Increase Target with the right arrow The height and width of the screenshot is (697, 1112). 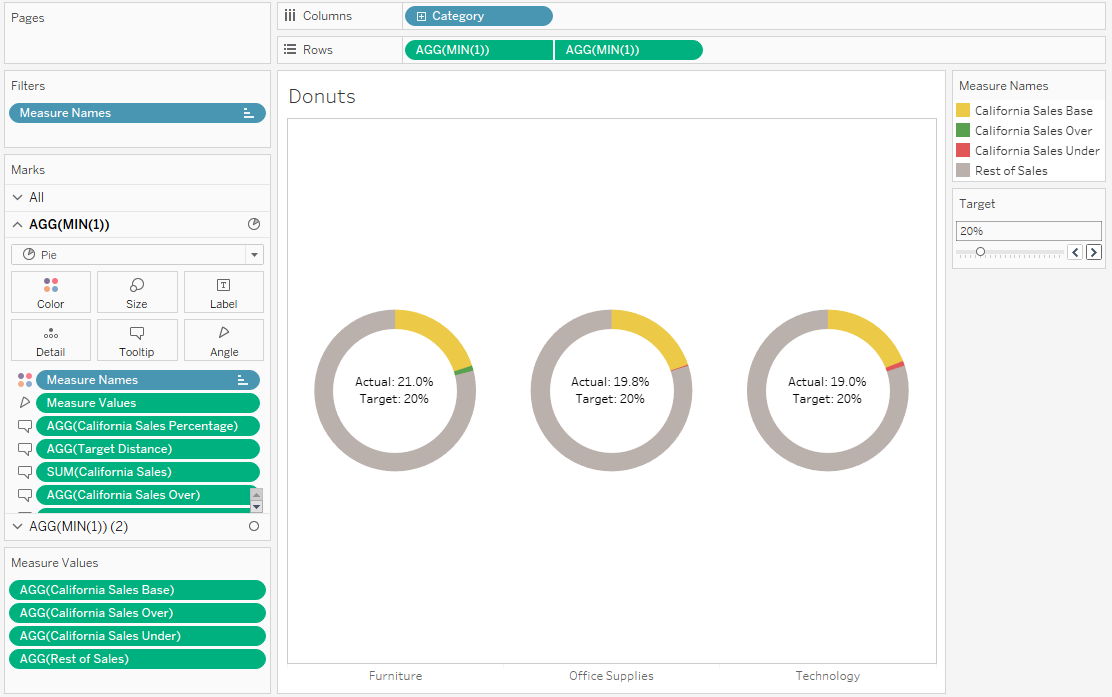pos(1094,252)
